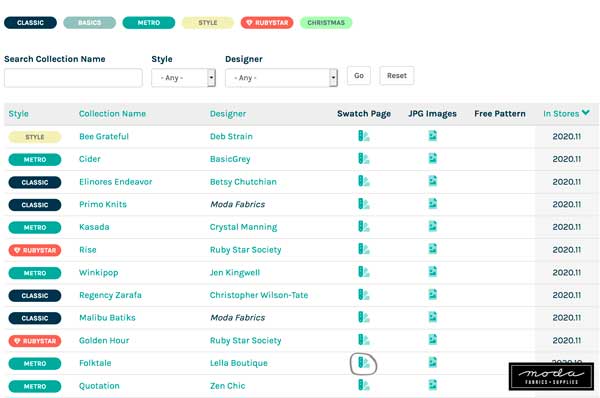Filter by the CHRISTMAS style pill

(326, 23)
